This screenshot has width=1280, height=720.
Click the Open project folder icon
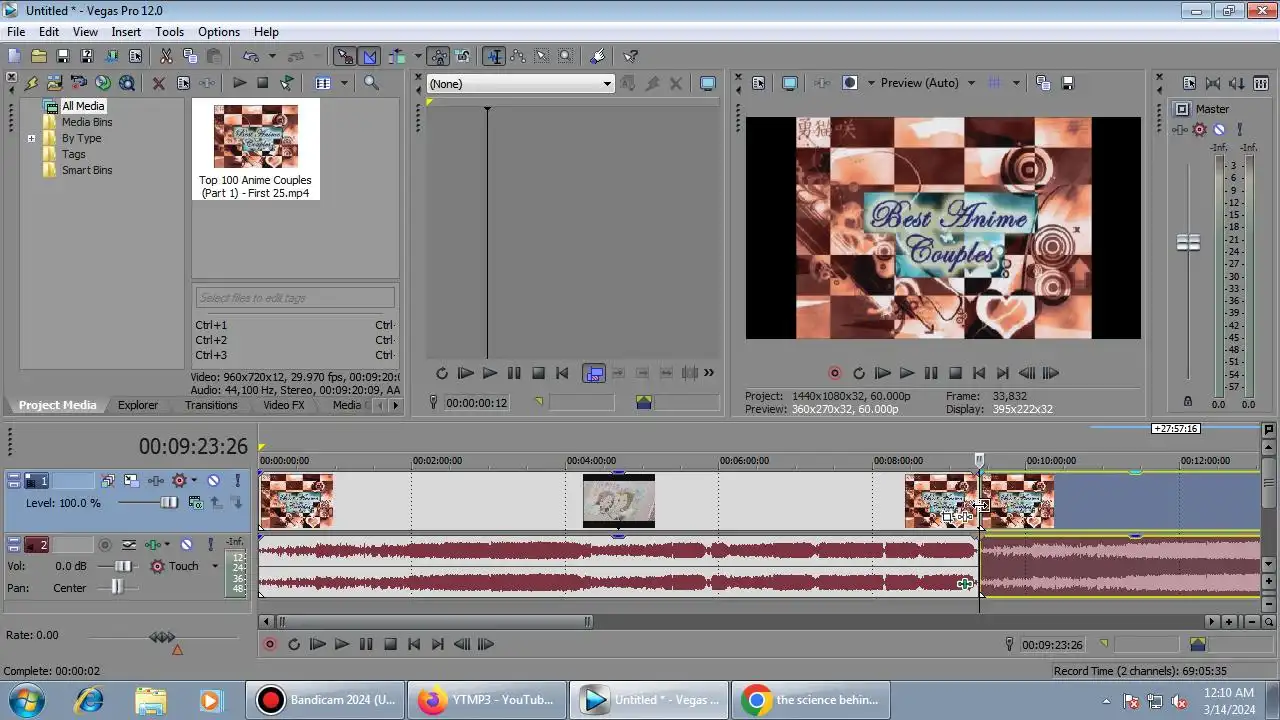coord(38,57)
